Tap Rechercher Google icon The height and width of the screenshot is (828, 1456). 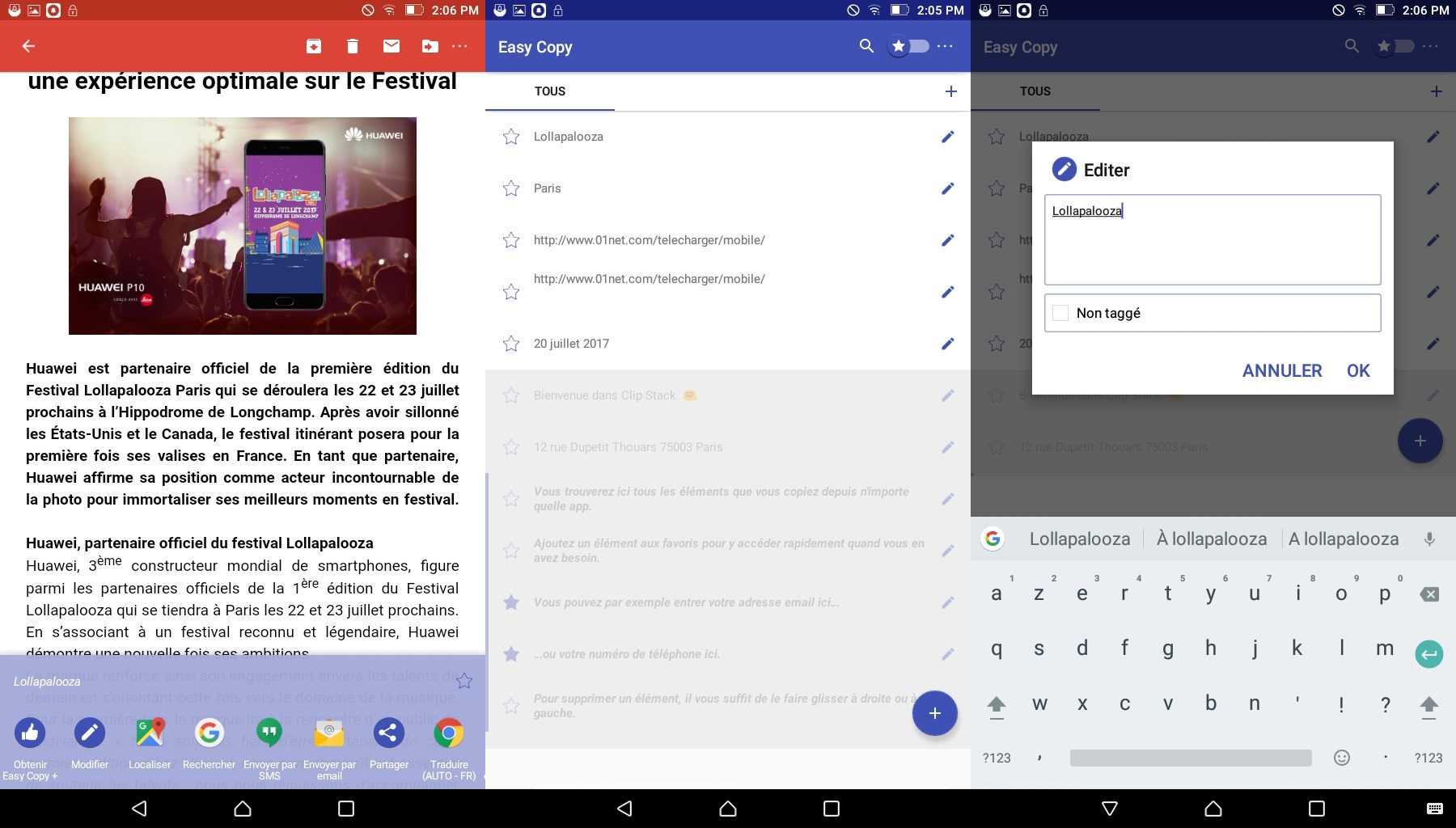[x=210, y=733]
